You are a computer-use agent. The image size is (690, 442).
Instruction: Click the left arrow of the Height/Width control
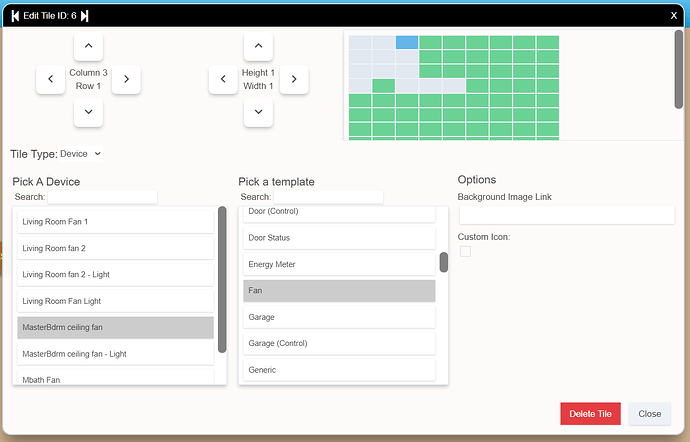tap(223, 79)
